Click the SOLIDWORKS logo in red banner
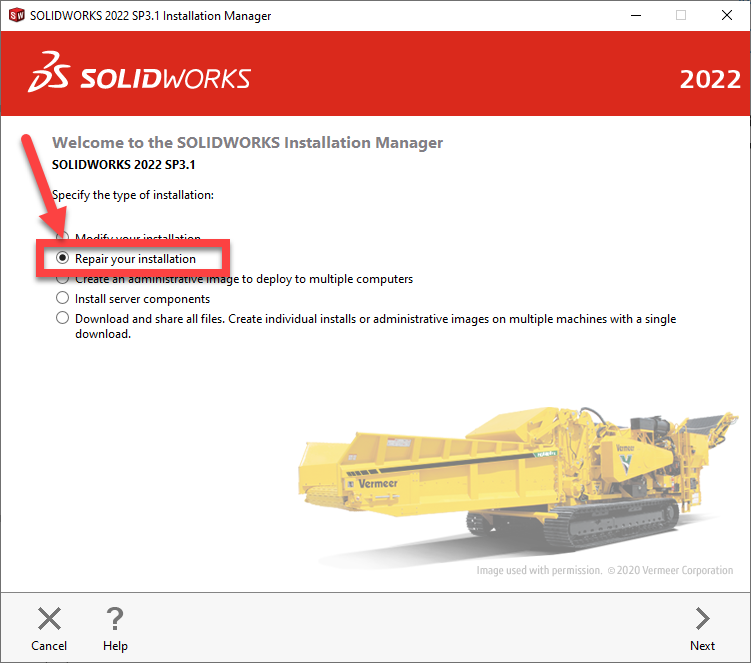 [x=139, y=73]
